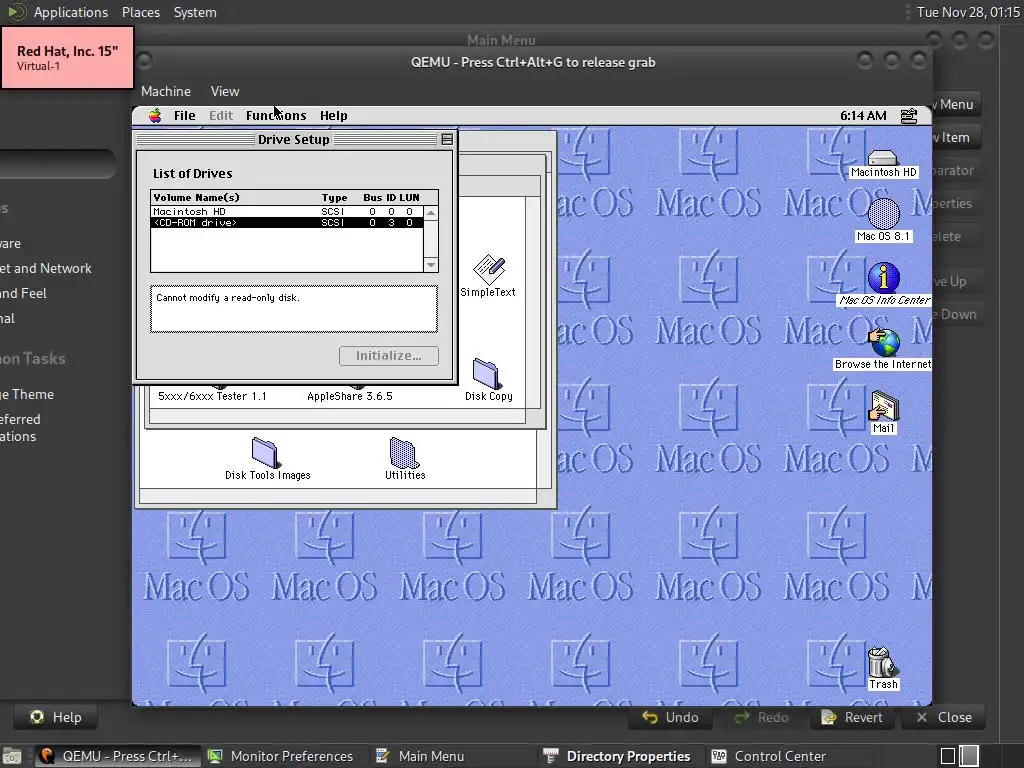Switch to QEMU taskbar entry
The image size is (1024, 768).
tap(116, 756)
